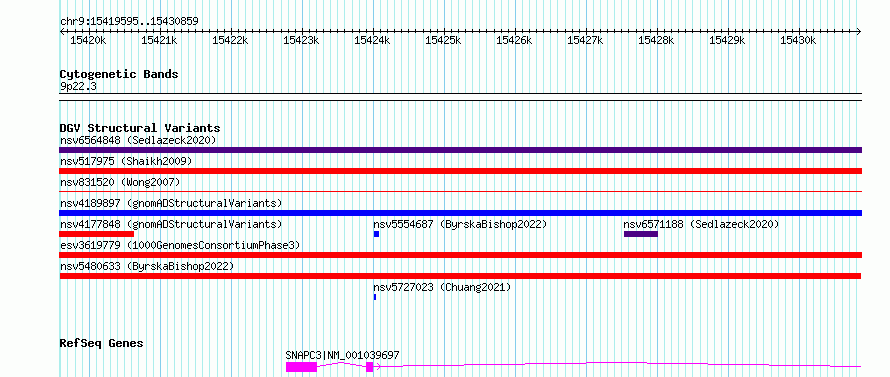Screen dimensions: 890x377
Task: Click the DGV Structural Variants track title
Action: (140, 128)
